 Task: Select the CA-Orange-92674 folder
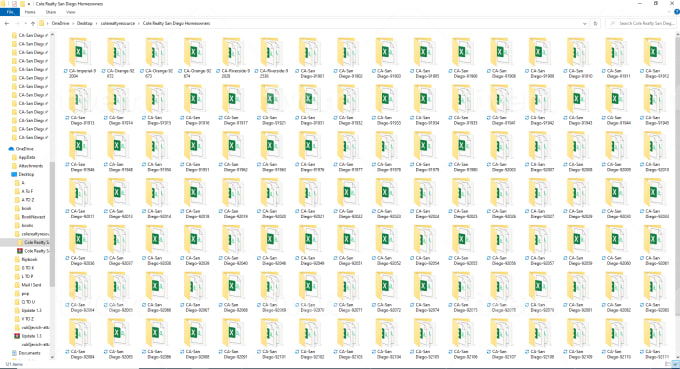(196, 59)
